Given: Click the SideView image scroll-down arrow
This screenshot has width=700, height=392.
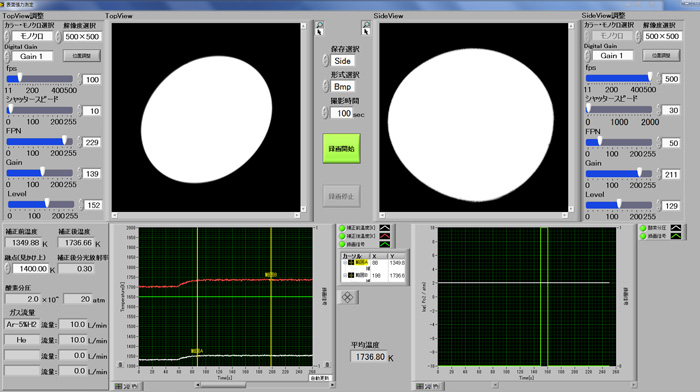Looking at the screenshot, I should click(571, 209).
